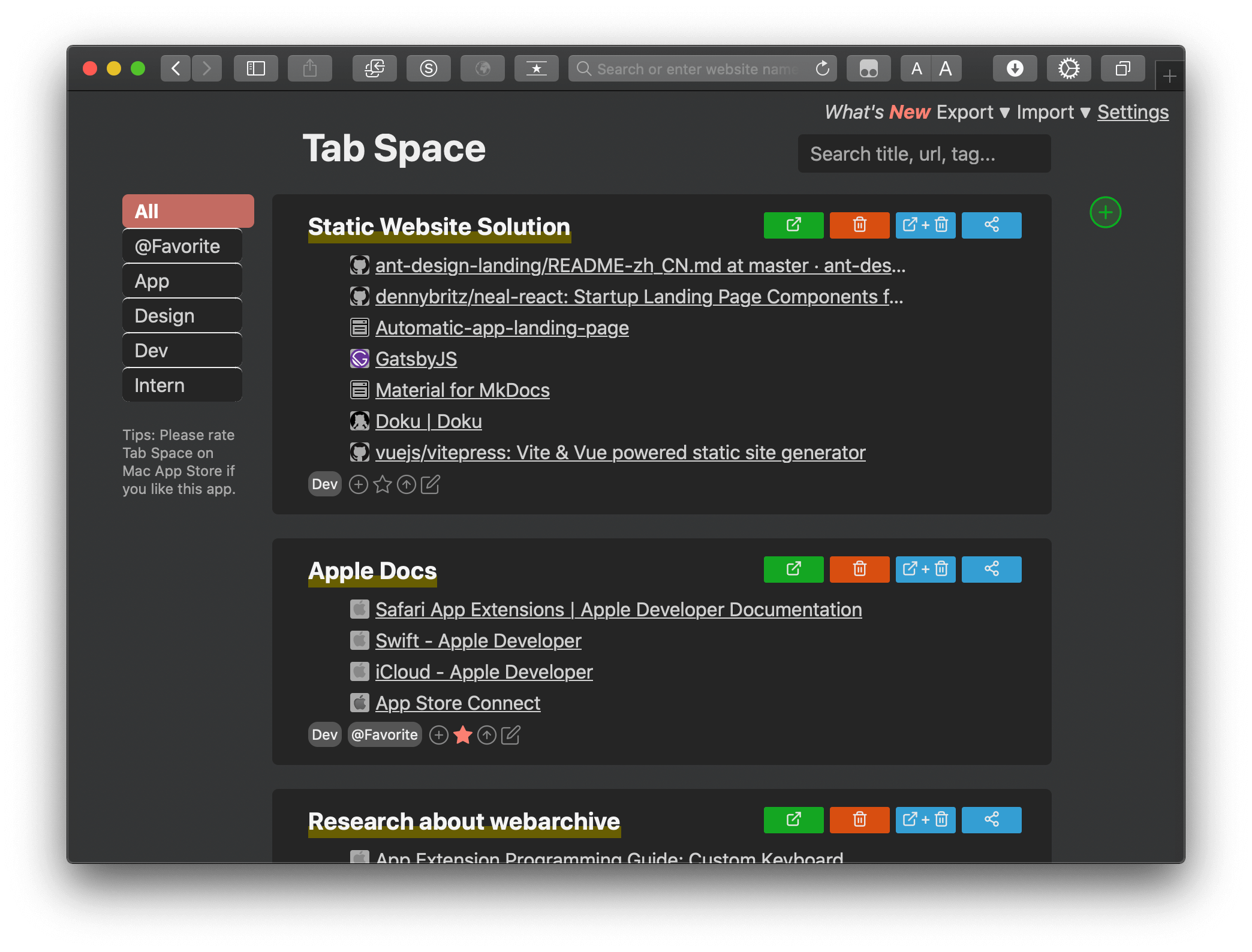Open and delete Apple Docs group
The image size is (1252, 952).
[x=925, y=570]
